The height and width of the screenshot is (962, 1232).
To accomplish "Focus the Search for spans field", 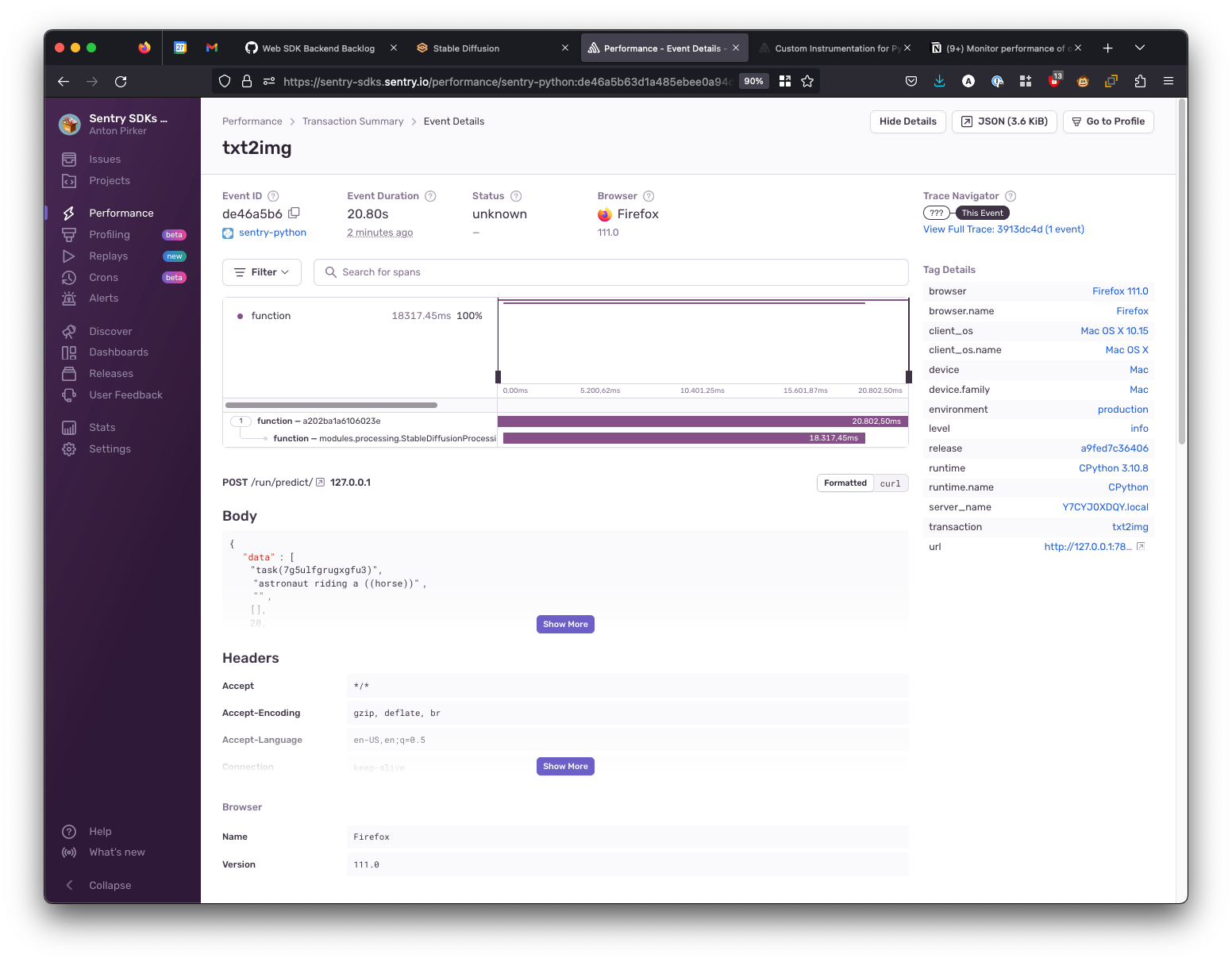I will 611,272.
